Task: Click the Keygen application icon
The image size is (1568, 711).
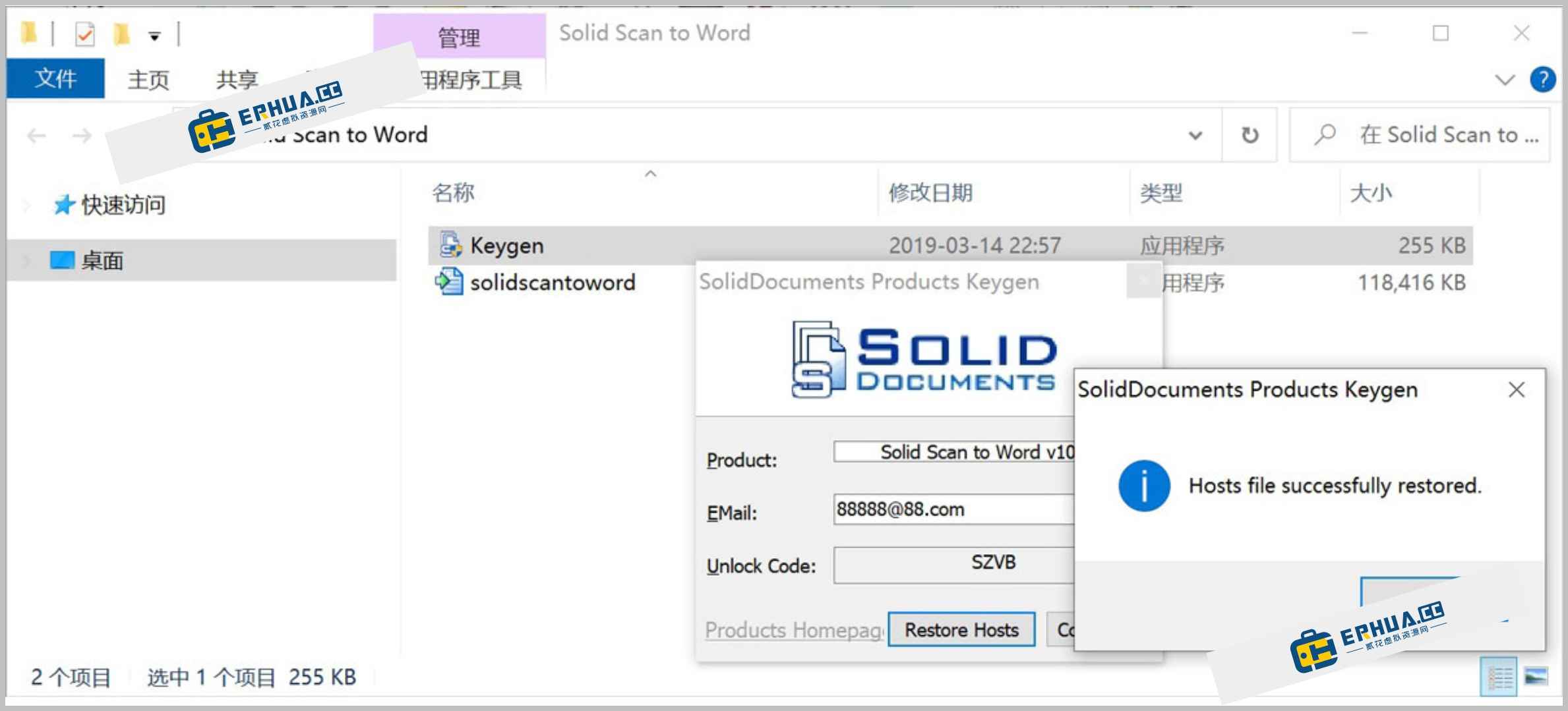Action: (451, 244)
